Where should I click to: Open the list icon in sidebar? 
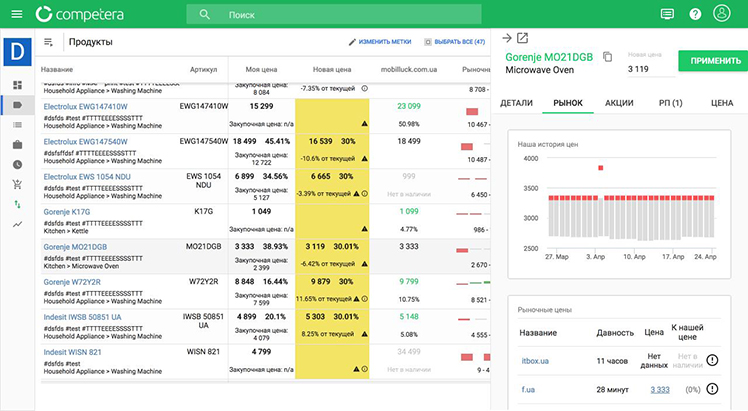pyautogui.click(x=18, y=125)
